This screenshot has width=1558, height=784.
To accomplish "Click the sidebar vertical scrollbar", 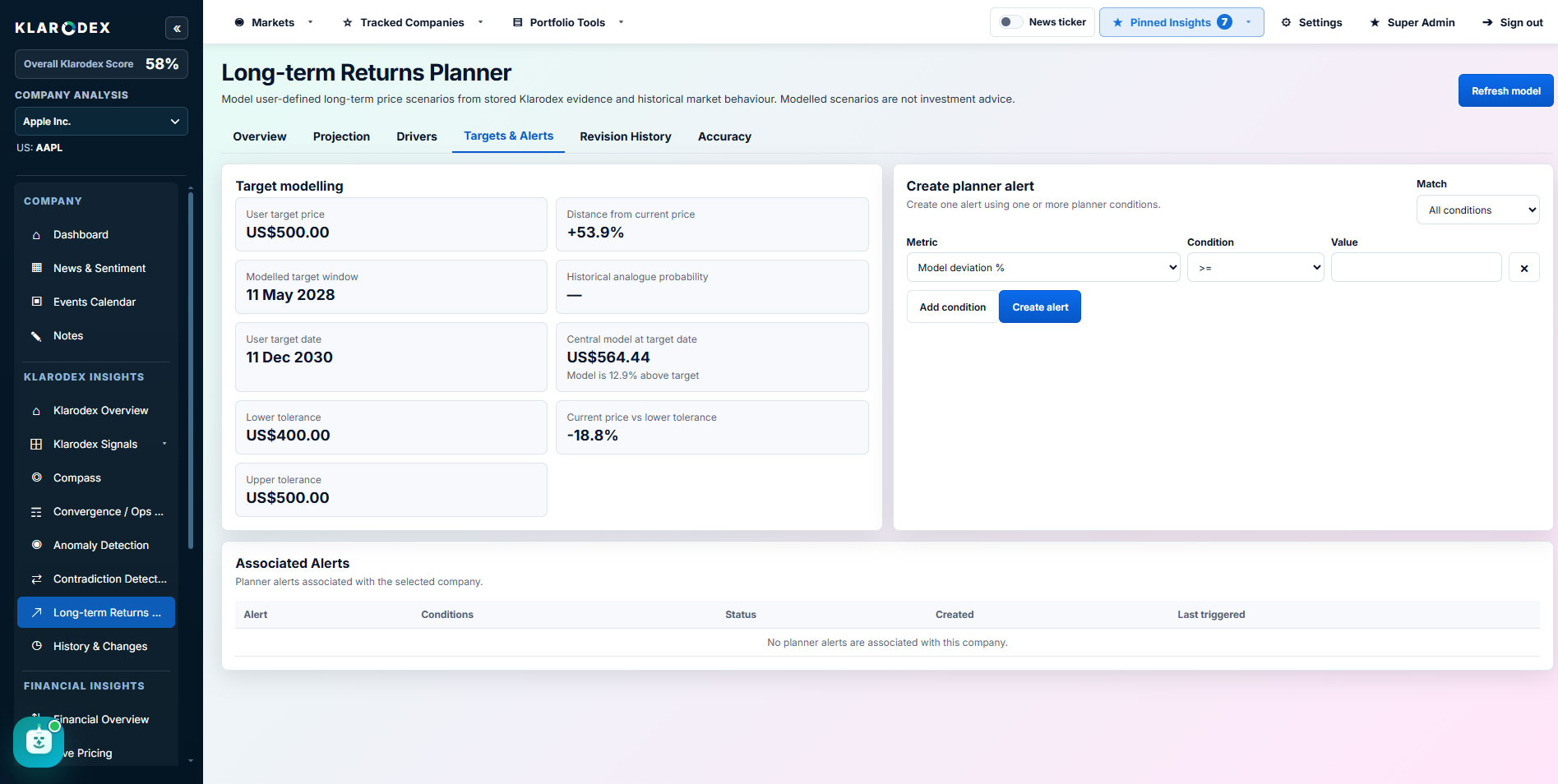I will coord(191,370).
